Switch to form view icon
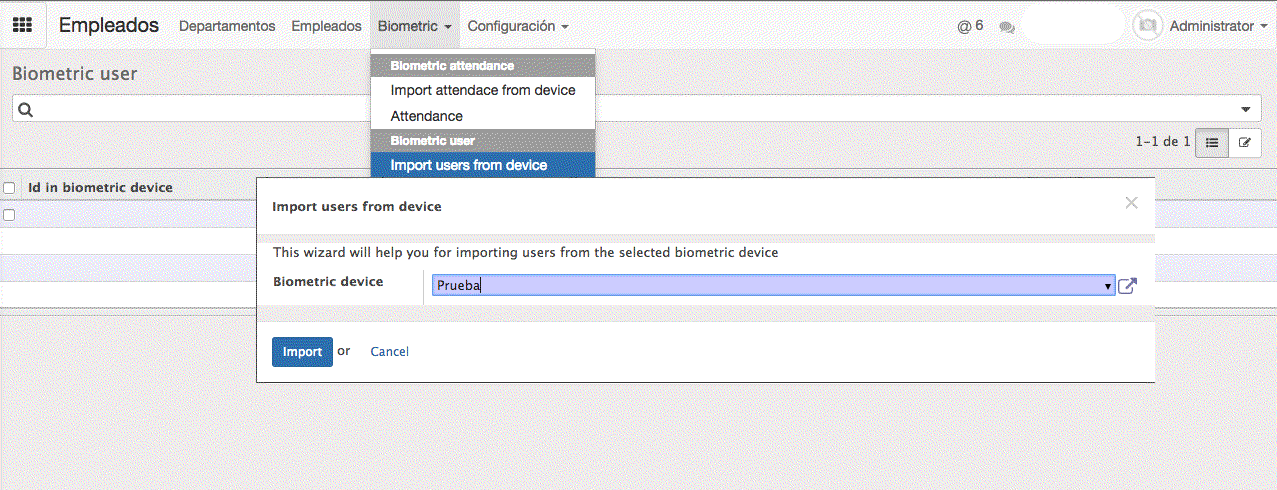 1245,143
